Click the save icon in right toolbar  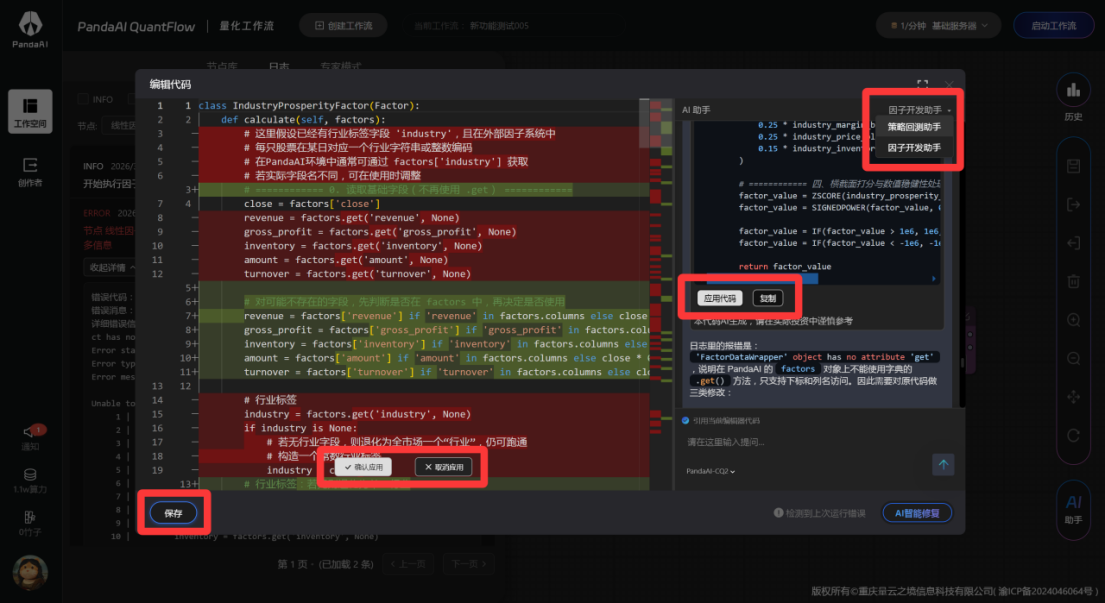[x=1073, y=166]
